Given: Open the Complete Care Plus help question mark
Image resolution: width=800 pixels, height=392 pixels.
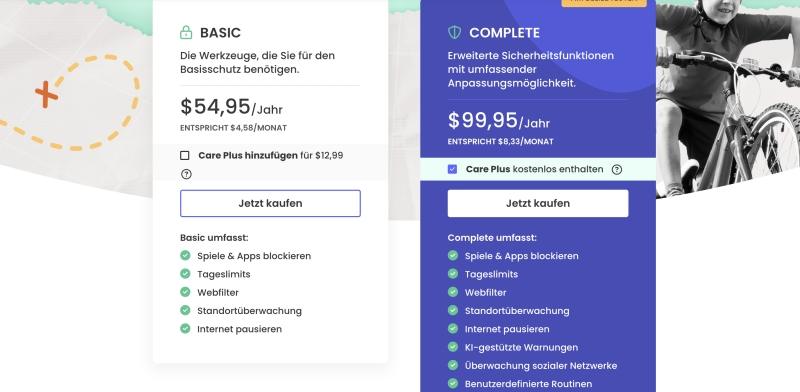Looking at the screenshot, I should click(x=616, y=169).
